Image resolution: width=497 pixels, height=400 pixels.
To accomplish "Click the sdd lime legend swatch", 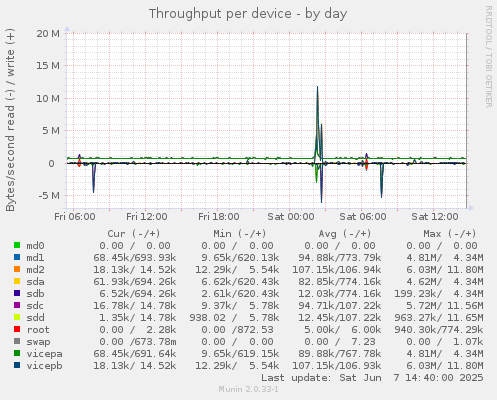I will 17,317.
